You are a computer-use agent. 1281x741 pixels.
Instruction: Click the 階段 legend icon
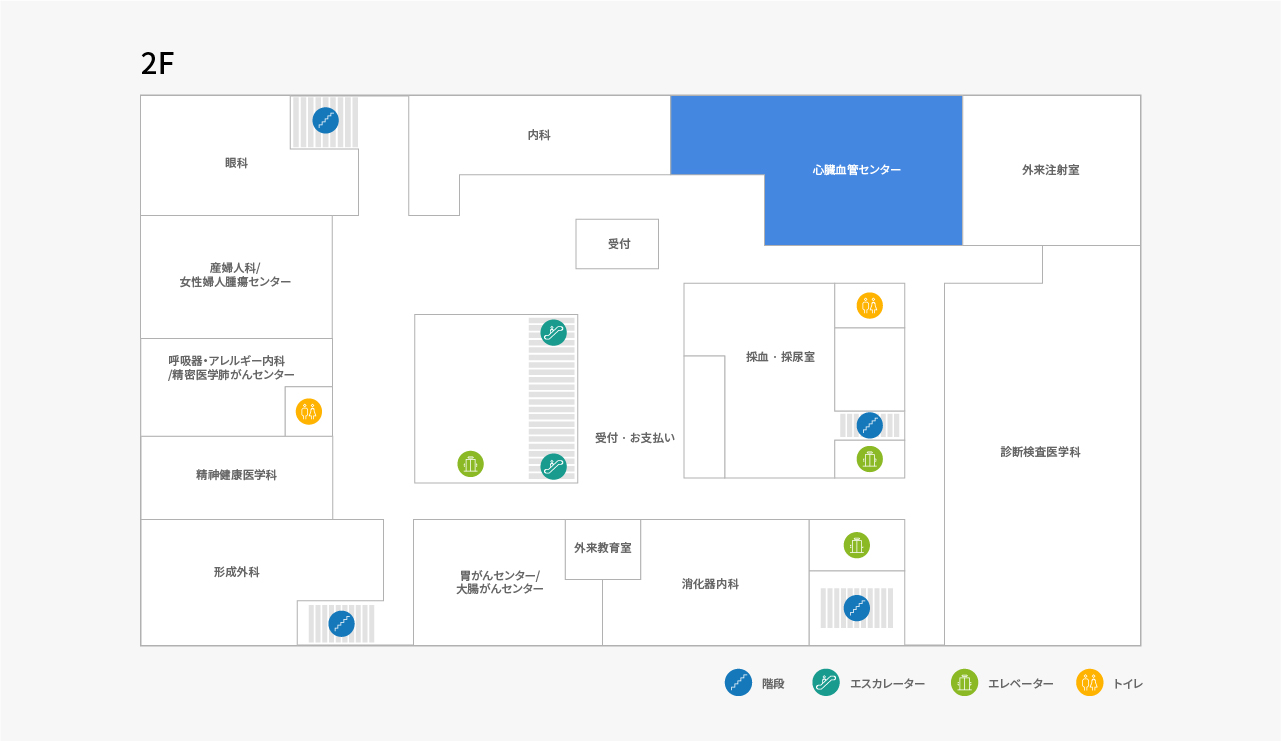738,683
